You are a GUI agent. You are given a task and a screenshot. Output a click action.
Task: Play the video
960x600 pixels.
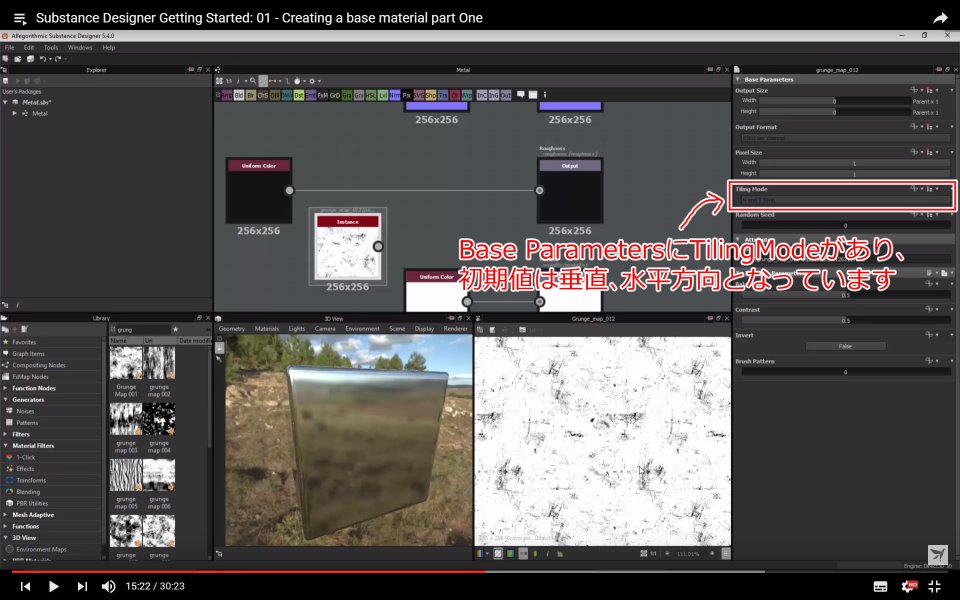point(53,586)
